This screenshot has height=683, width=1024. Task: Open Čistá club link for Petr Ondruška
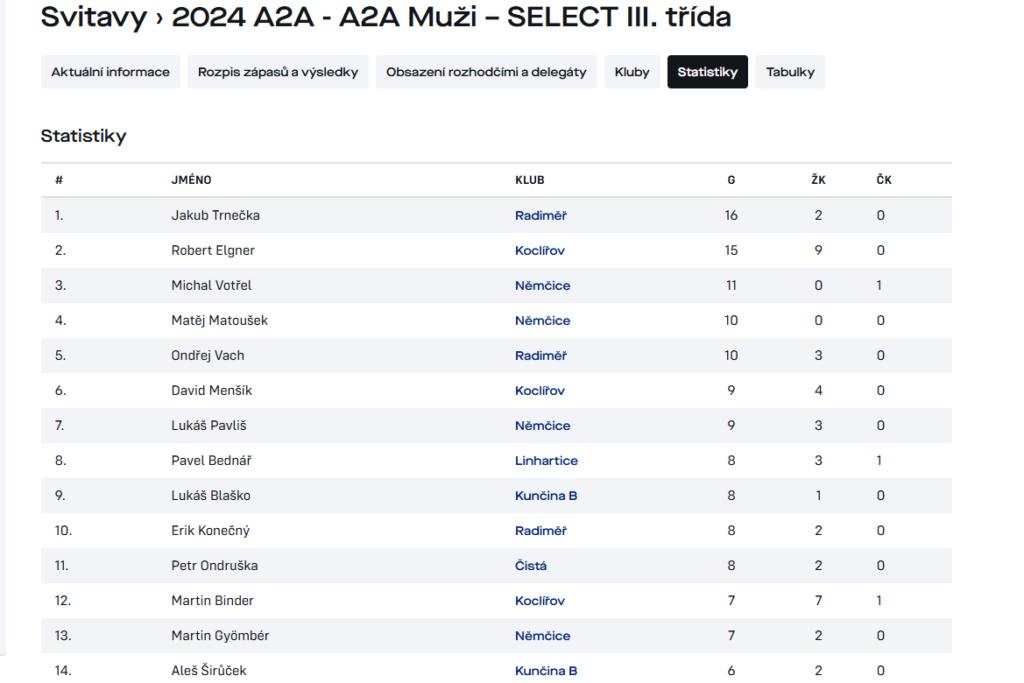pos(530,565)
